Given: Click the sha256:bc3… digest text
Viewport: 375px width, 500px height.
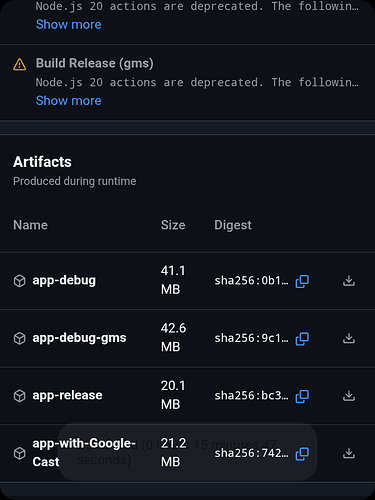Looking at the screenshot, I should click(x=251, y=396).
